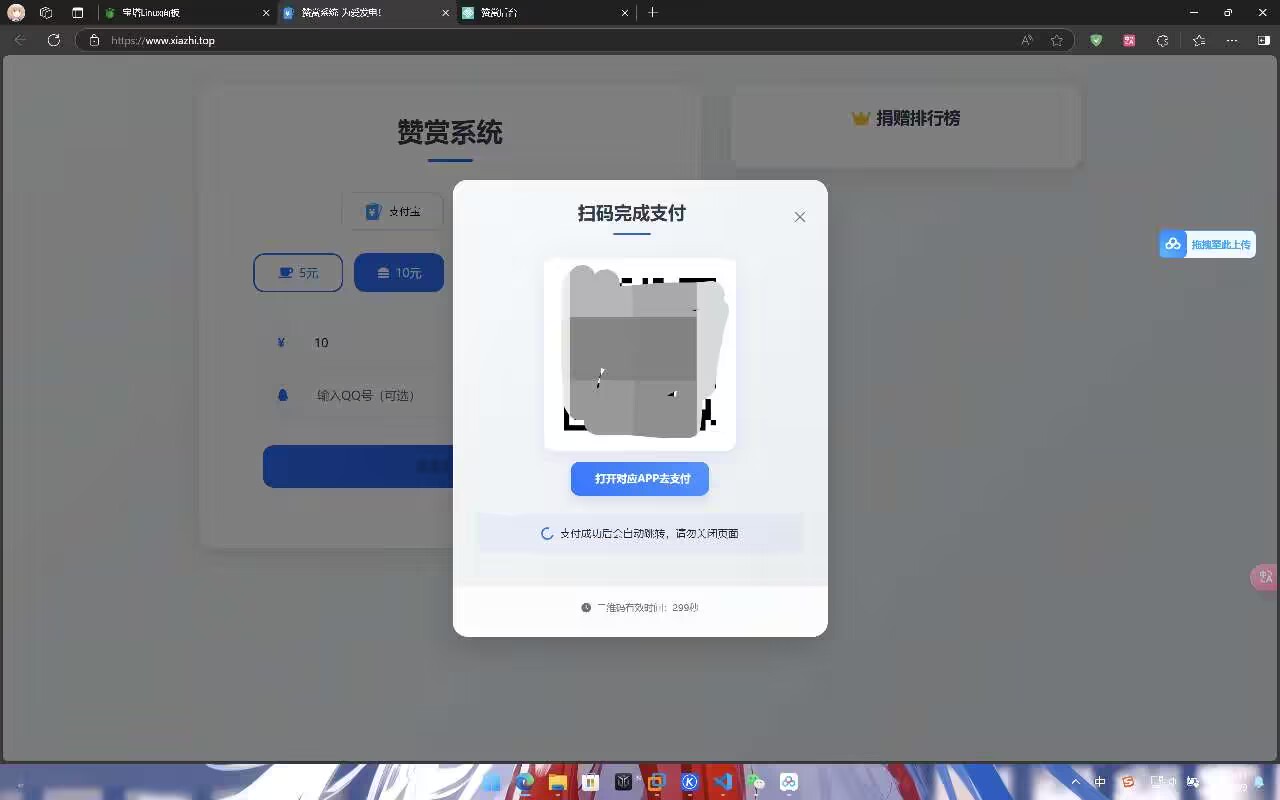Image resolution: width=1280 pixels, height=800 pixels.
Task: Reload the page with refresh icon
Action: 54,40
